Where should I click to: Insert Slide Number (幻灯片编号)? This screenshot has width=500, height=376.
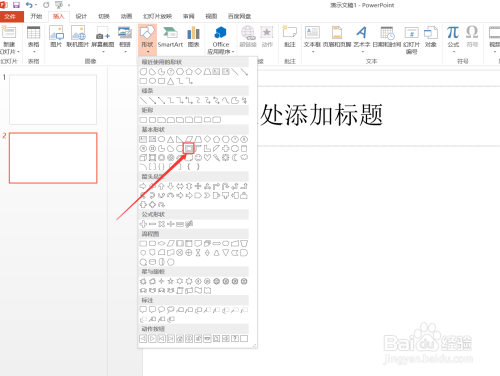coord(411,40)
